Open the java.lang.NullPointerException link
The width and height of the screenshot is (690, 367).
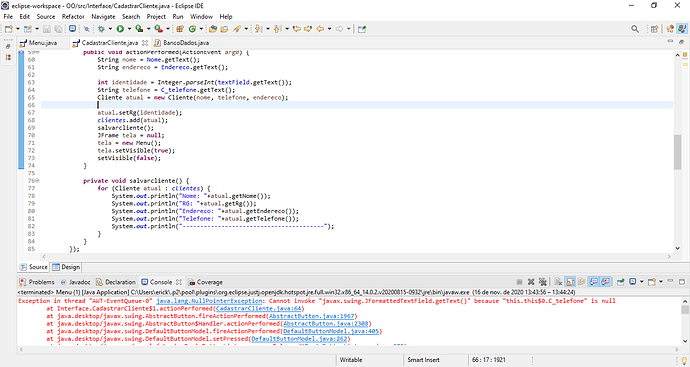(209, 301)
